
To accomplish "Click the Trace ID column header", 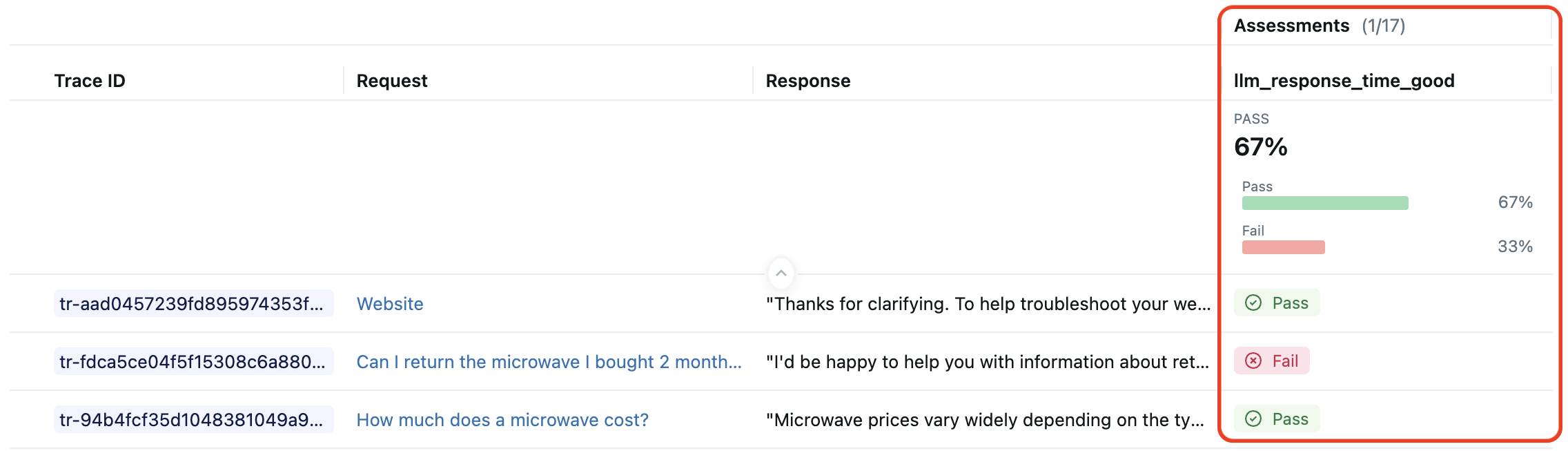I will [90, 81].
